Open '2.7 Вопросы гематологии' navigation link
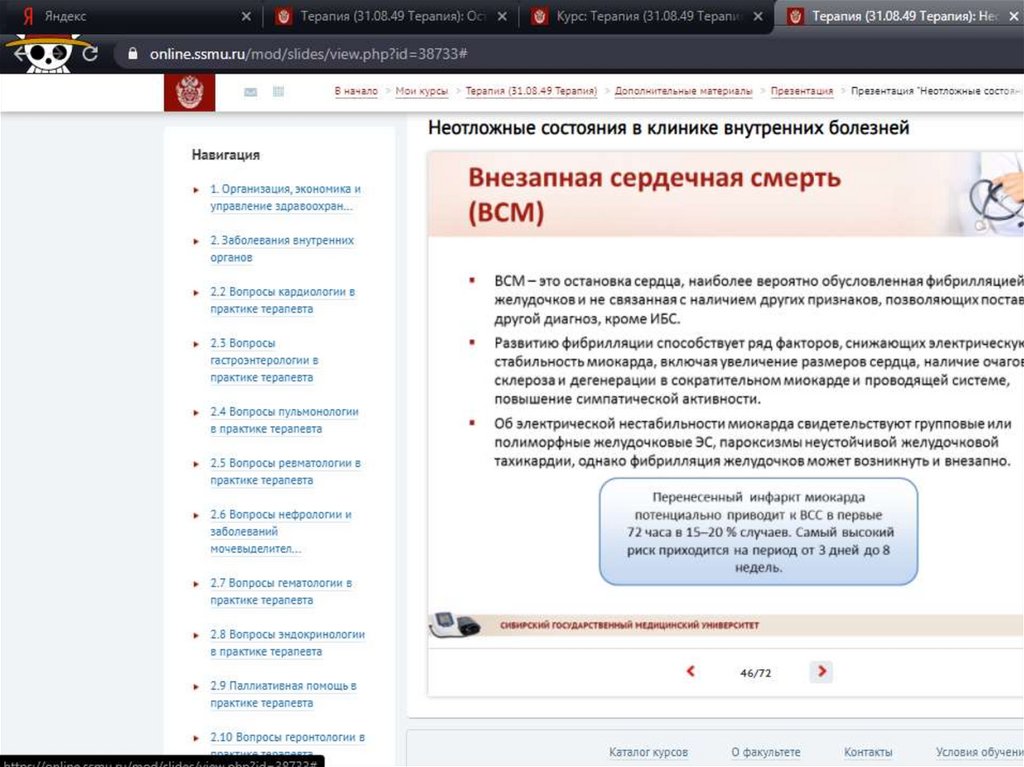This screenshot has width=1024, height=767. pyautogui.click(x=281, y=591)
